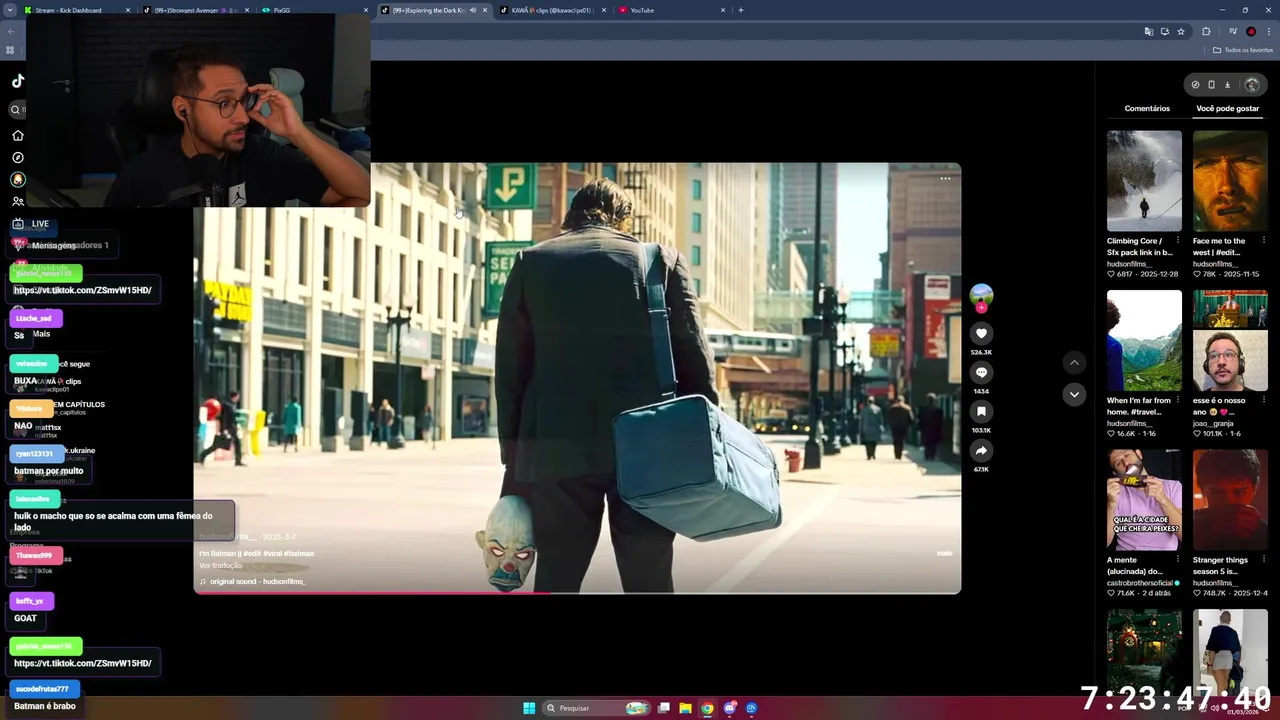Open options for Climbing Core video
The image size is (1280, 720).
point(1177,240)
